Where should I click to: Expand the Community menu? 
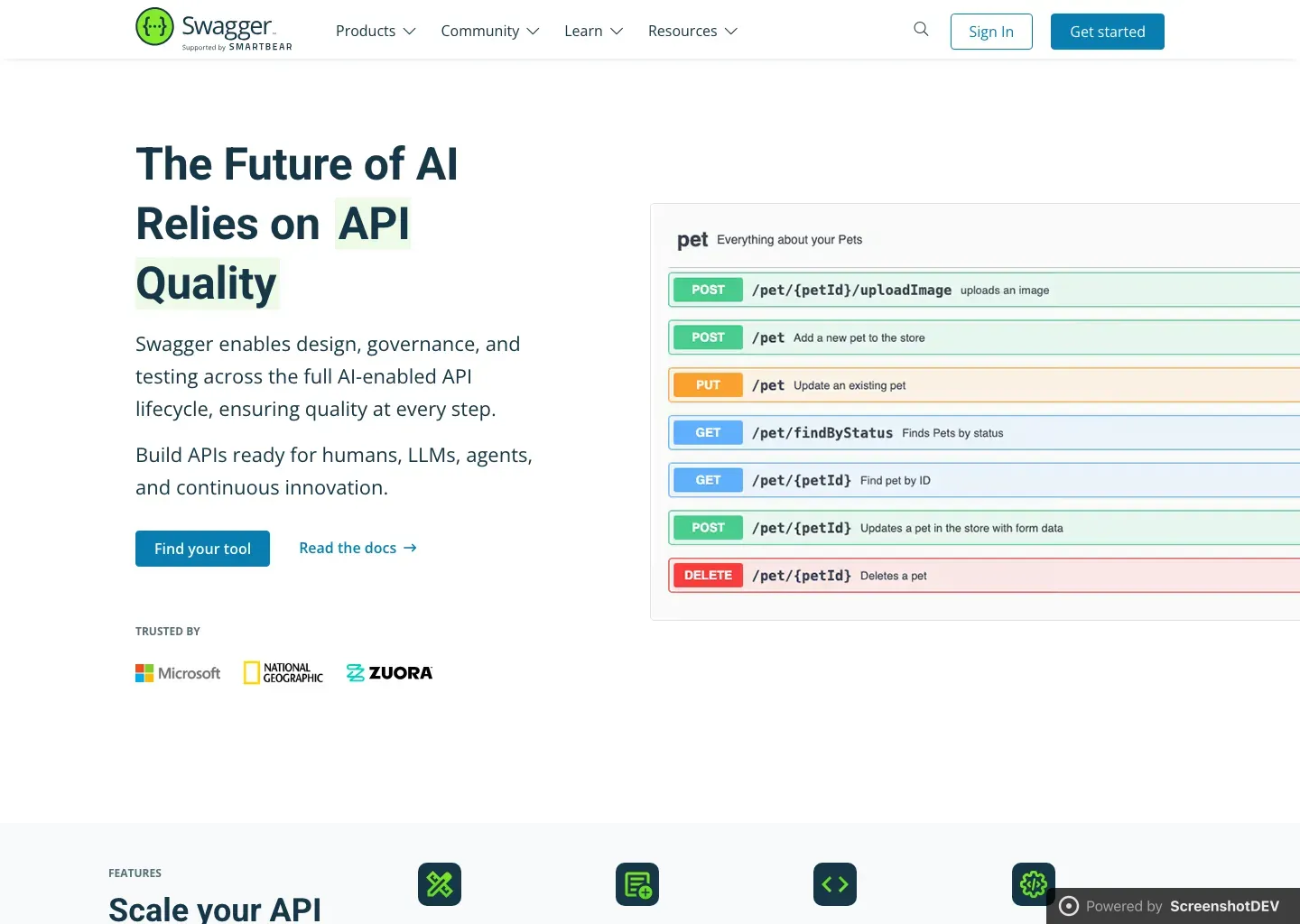coord(490,31)
